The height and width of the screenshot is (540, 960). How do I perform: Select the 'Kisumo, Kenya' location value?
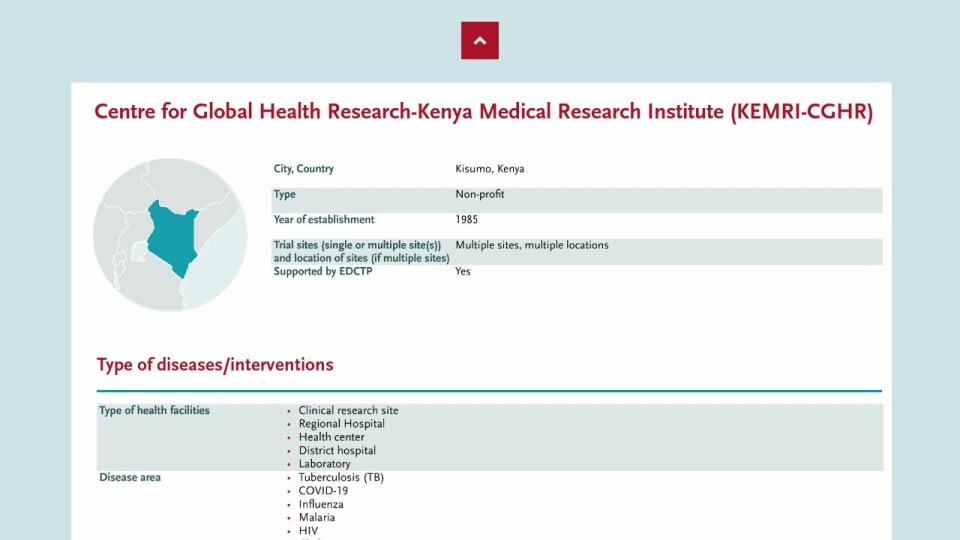489,169
